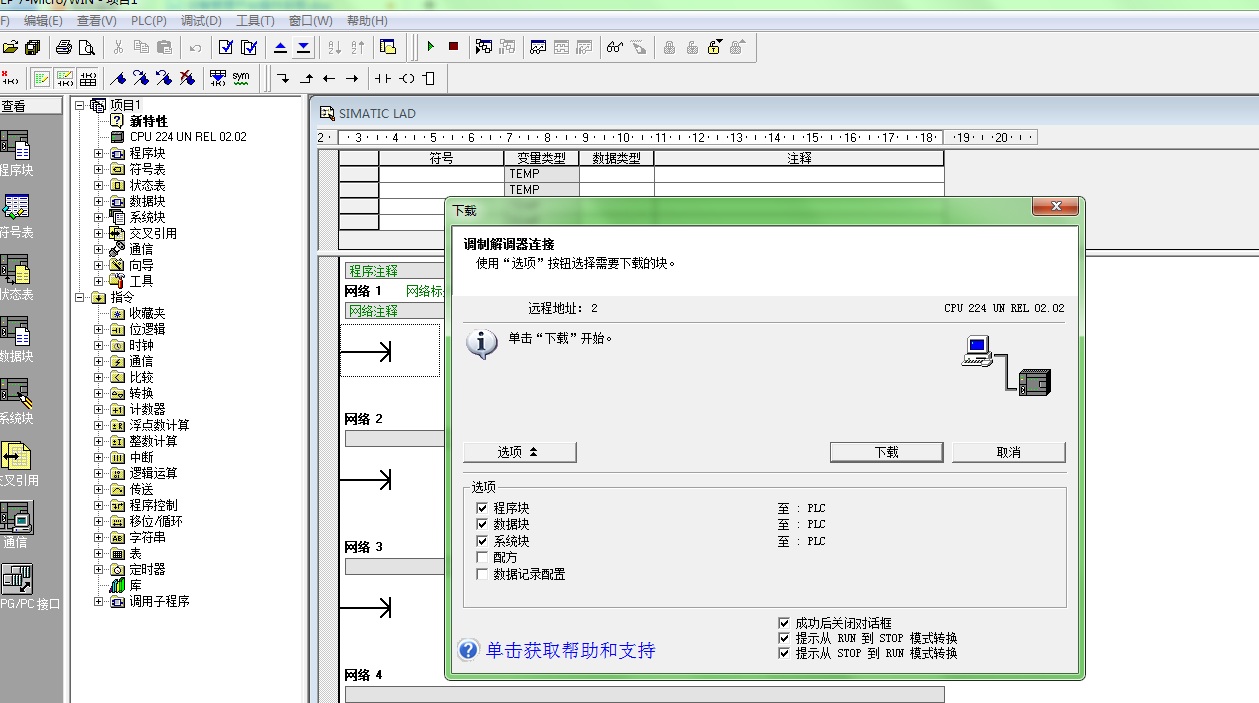This screenshot has height=703, width=1259.
Task: Open the 查看(V) menu
Action: (x=96, y=20)
